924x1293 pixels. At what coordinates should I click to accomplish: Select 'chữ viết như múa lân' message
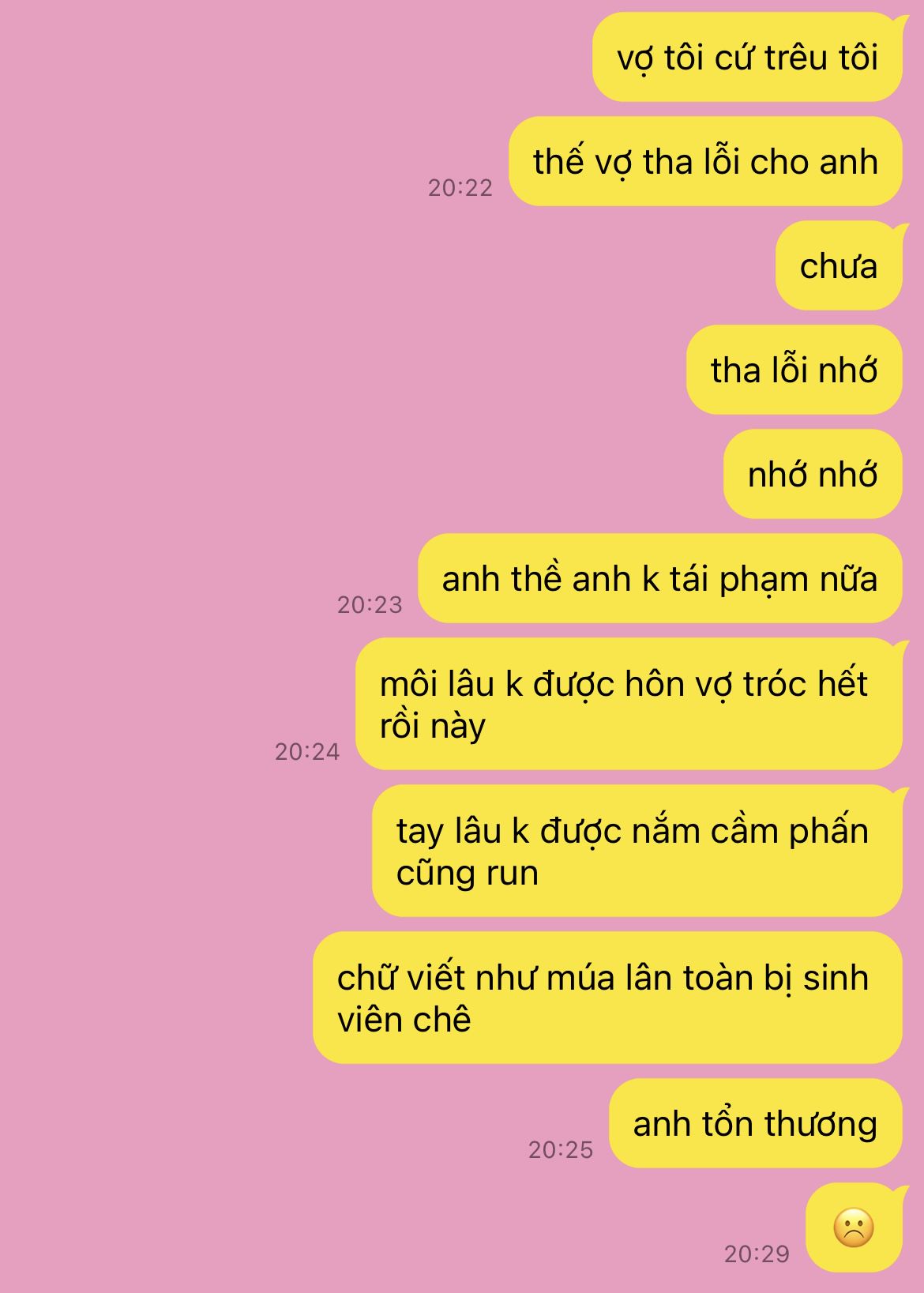607,998
